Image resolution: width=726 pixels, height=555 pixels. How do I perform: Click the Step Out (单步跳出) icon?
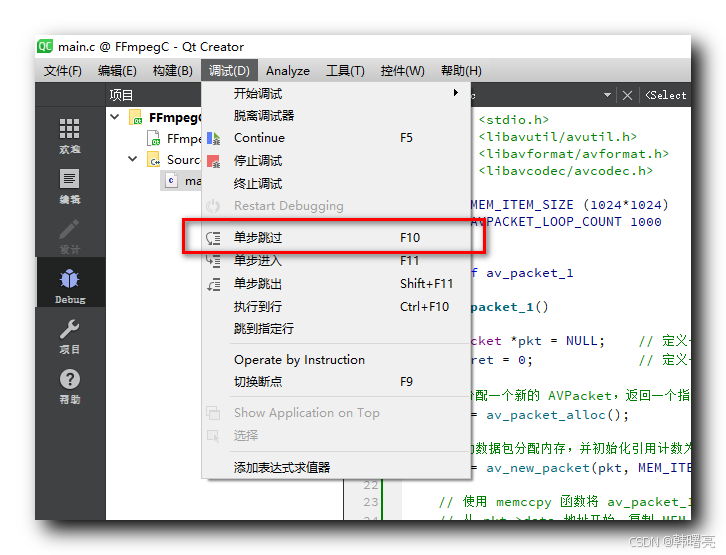point(213,284)
